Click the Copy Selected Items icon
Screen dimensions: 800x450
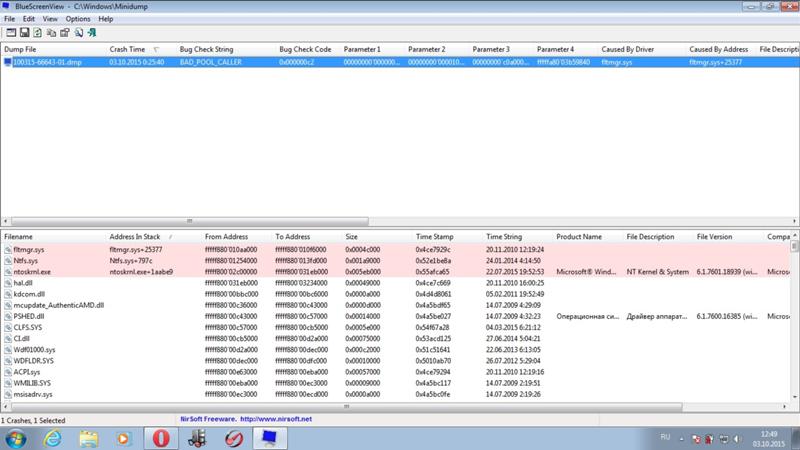click(x=52, y=33)
